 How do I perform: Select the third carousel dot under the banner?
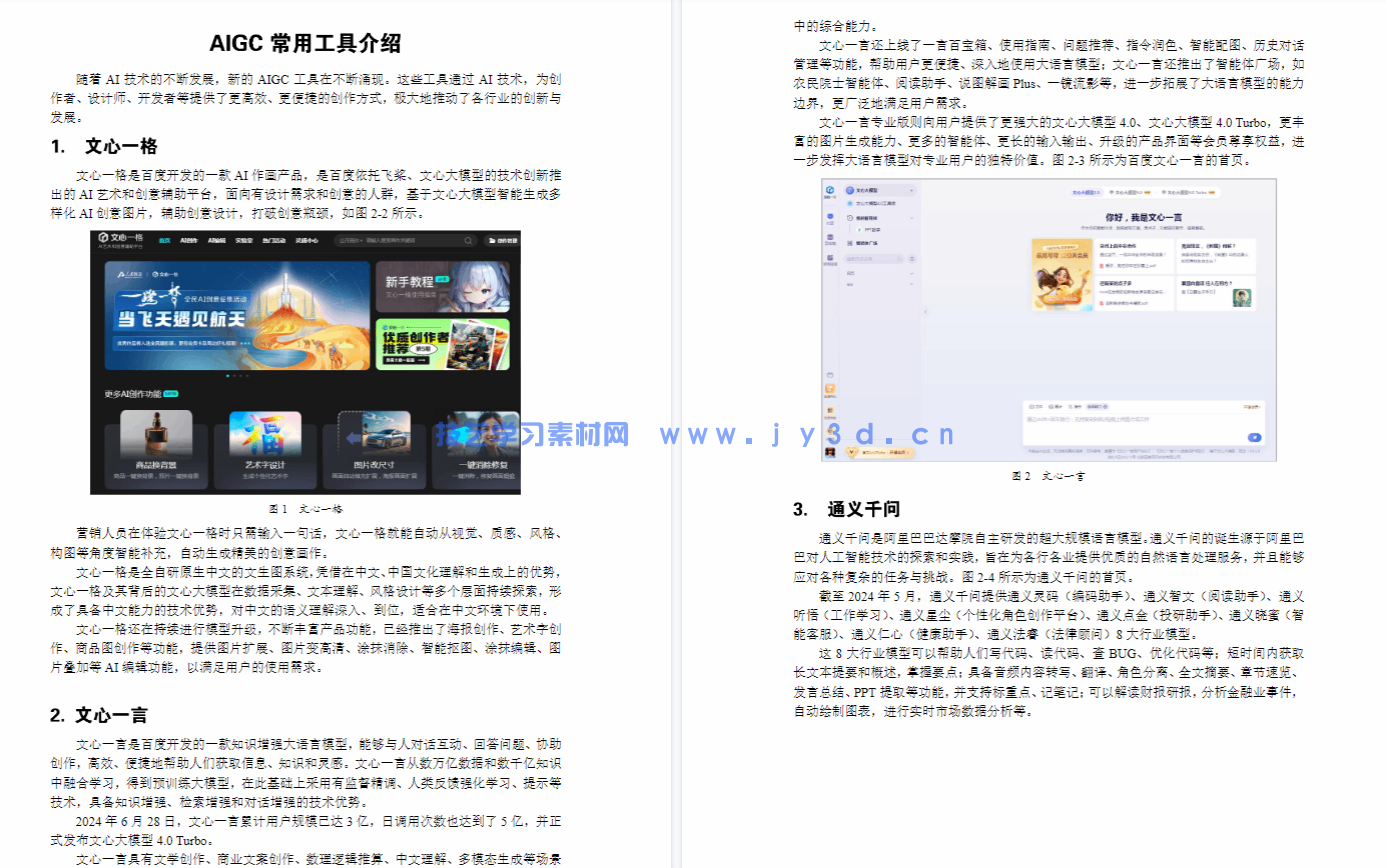[x=240, y=375]
